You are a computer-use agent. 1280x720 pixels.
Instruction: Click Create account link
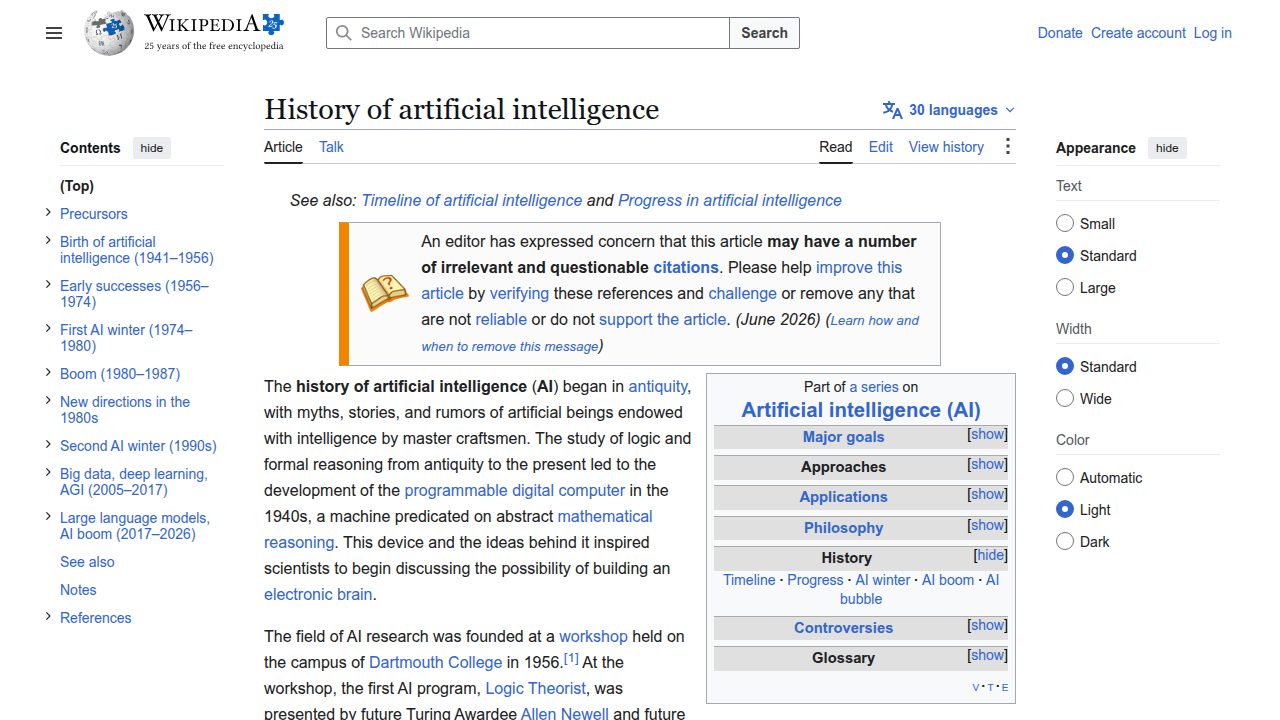click(x=1138, y=33)
